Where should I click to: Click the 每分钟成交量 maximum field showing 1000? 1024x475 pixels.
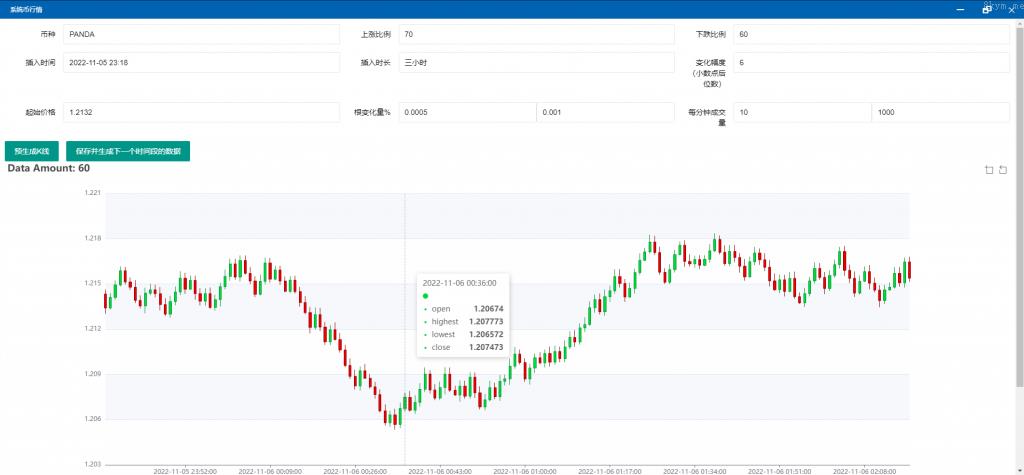[940, 112]
